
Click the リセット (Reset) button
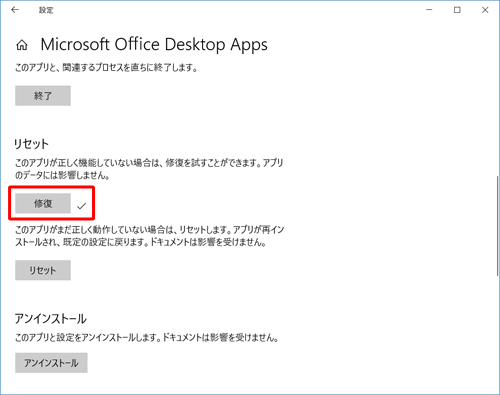pos(43,270)
